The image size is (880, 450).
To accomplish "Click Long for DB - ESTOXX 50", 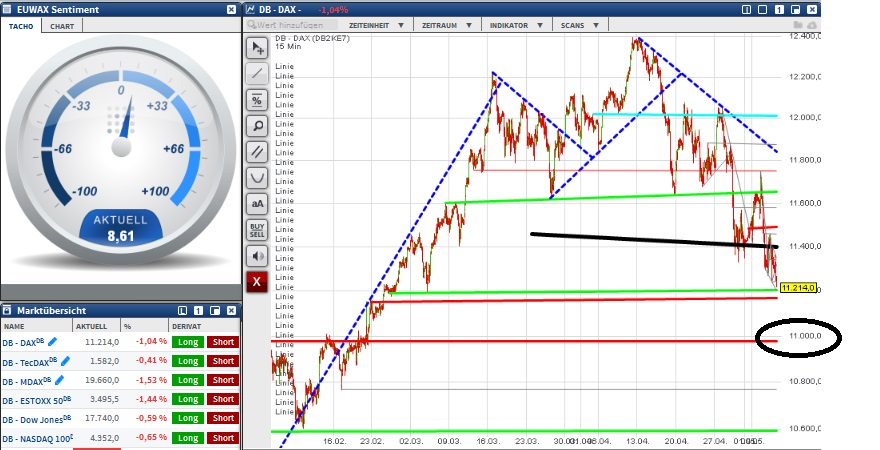I will point(188,399).
